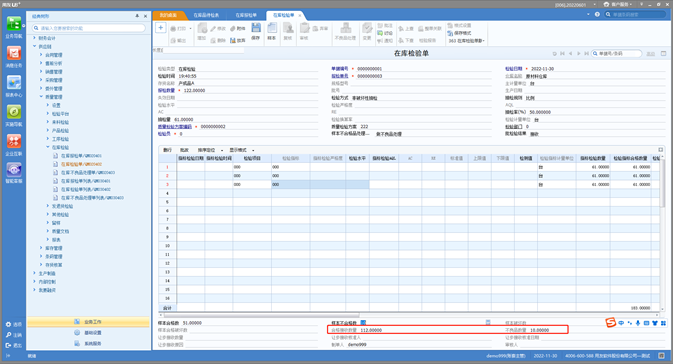Click the 退出 exit option

coord(14,345)
